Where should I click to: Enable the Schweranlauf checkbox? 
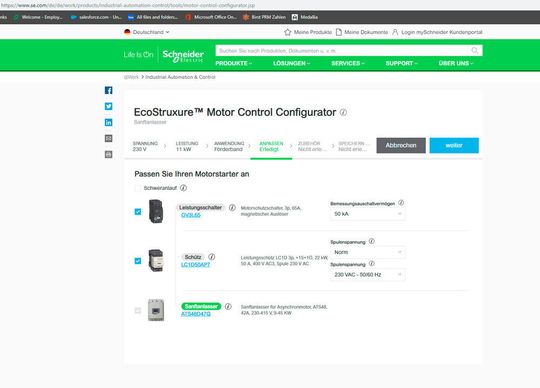coord(138,188)
